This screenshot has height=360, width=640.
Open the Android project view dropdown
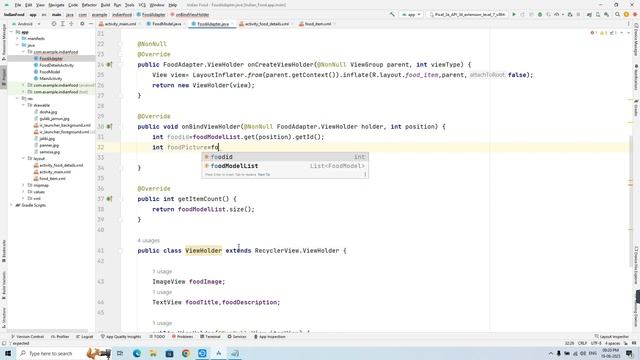26,24
